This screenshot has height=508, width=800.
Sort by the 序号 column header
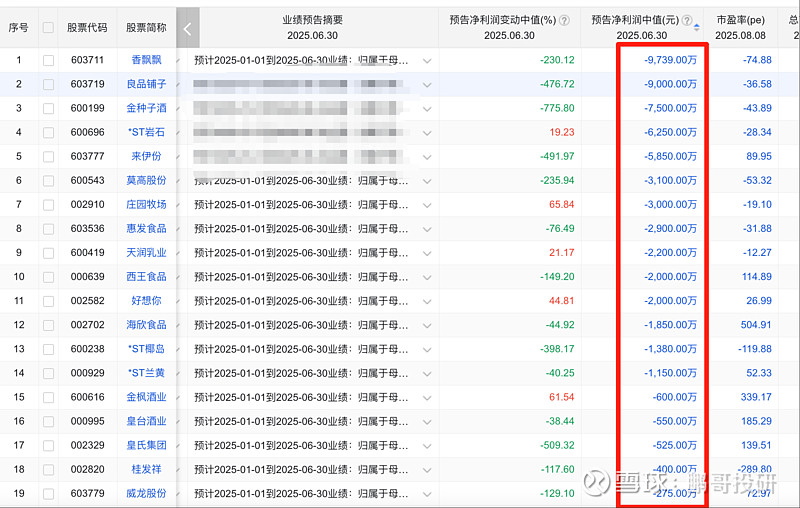[18, 28]
